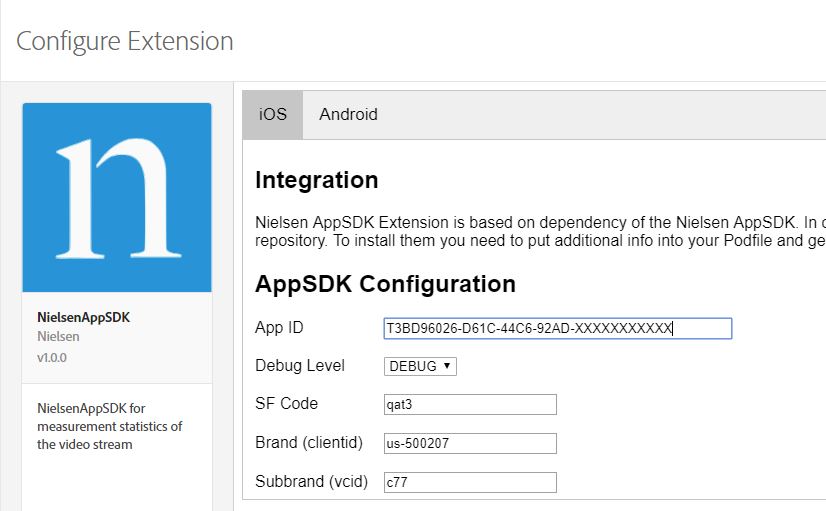This screenshot has width=826, height=511.
Task: Select the Subbrand (vcid) input field
Action: [x=470, y=482]
